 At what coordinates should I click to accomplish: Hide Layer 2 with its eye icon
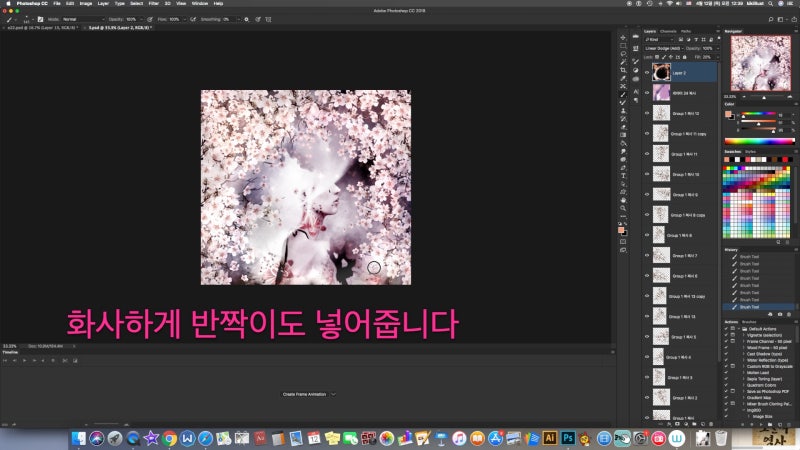click(647, 73)
